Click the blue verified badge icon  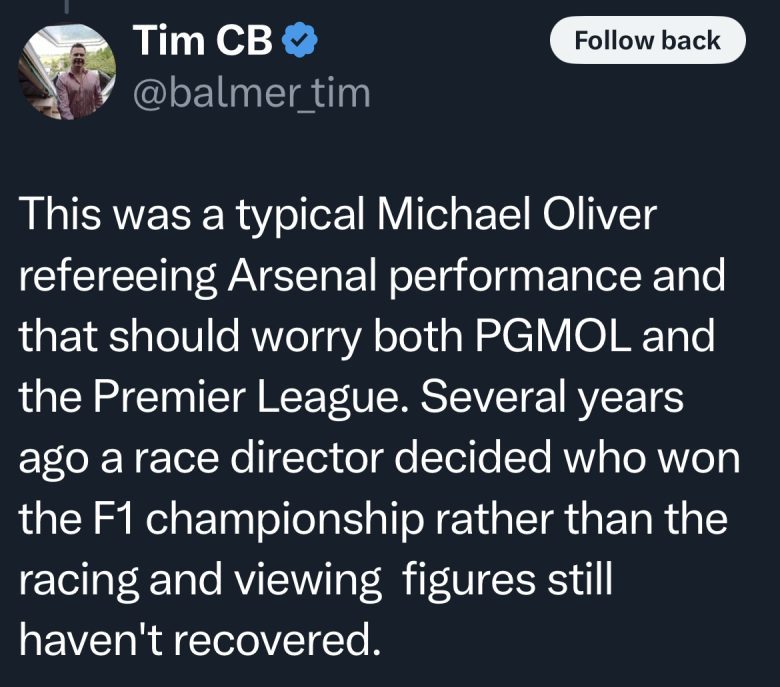[300, 41]
